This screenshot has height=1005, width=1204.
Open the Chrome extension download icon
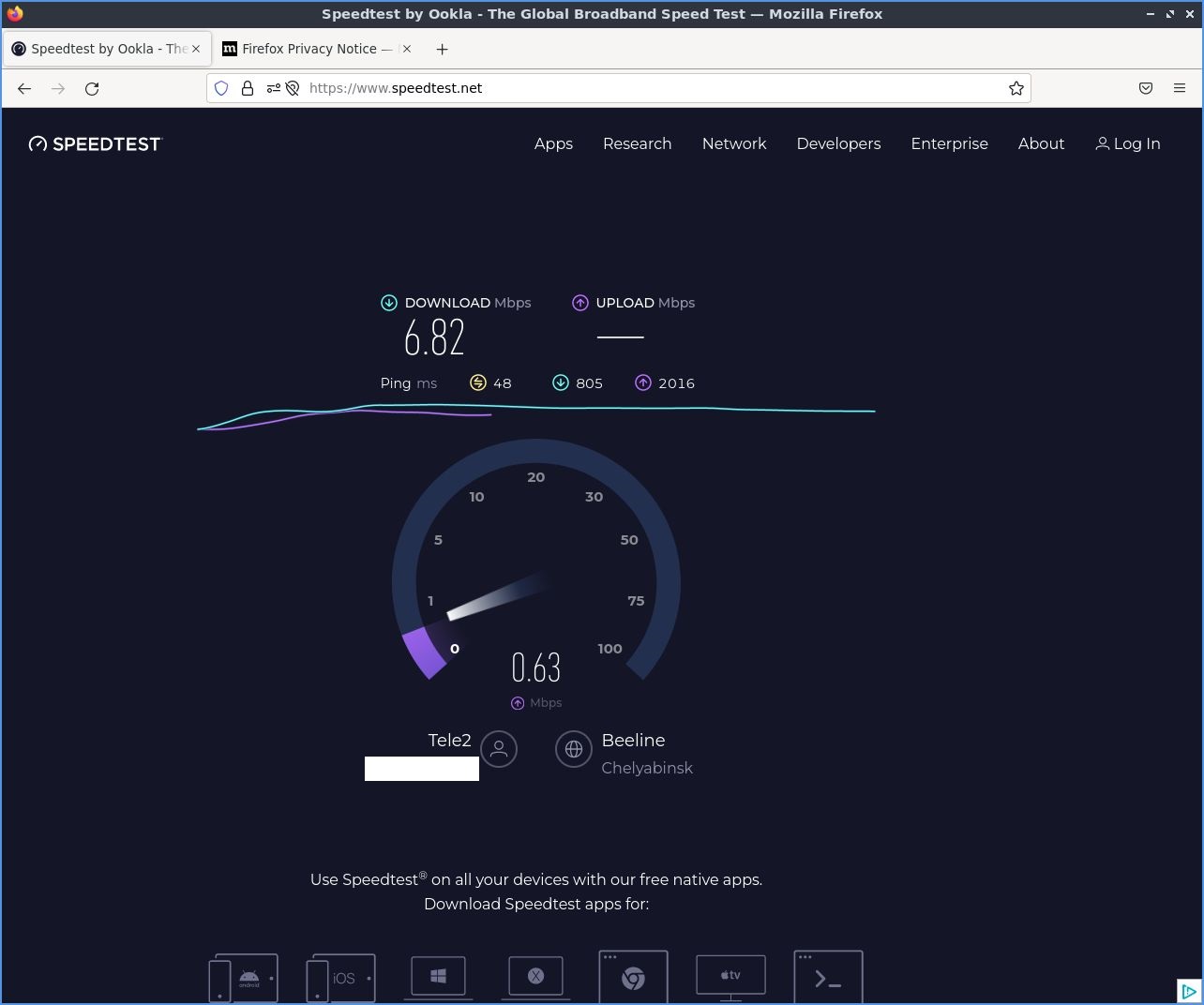pyautogui.click(x=633, y=977)
